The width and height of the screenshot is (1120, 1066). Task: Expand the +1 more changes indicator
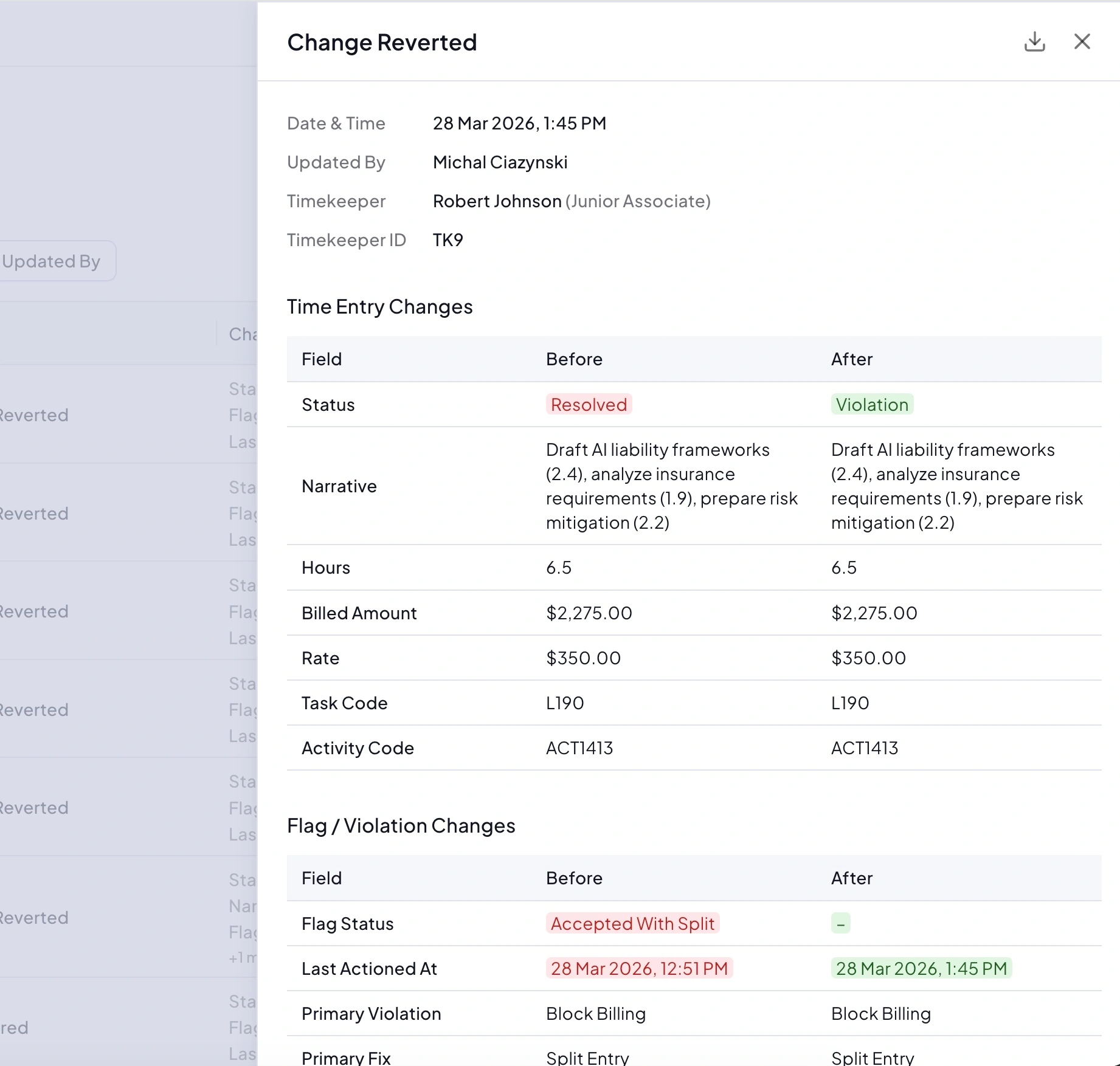(x=241, y=957)
